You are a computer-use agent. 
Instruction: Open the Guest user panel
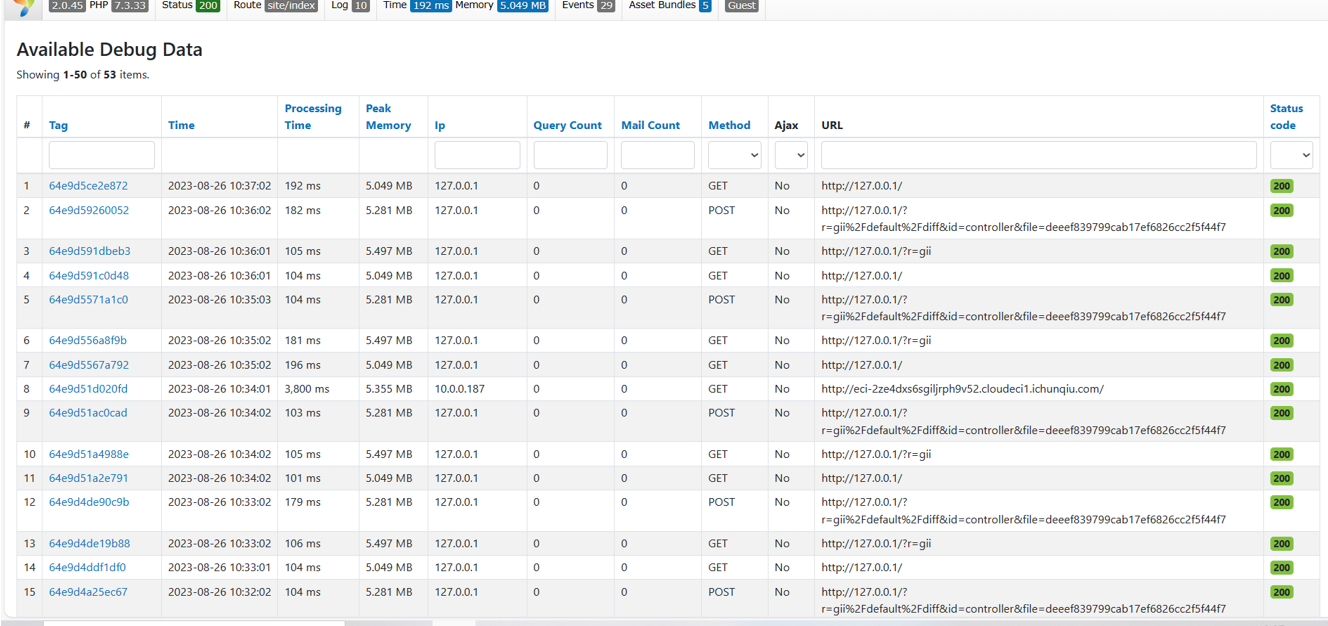741,5
